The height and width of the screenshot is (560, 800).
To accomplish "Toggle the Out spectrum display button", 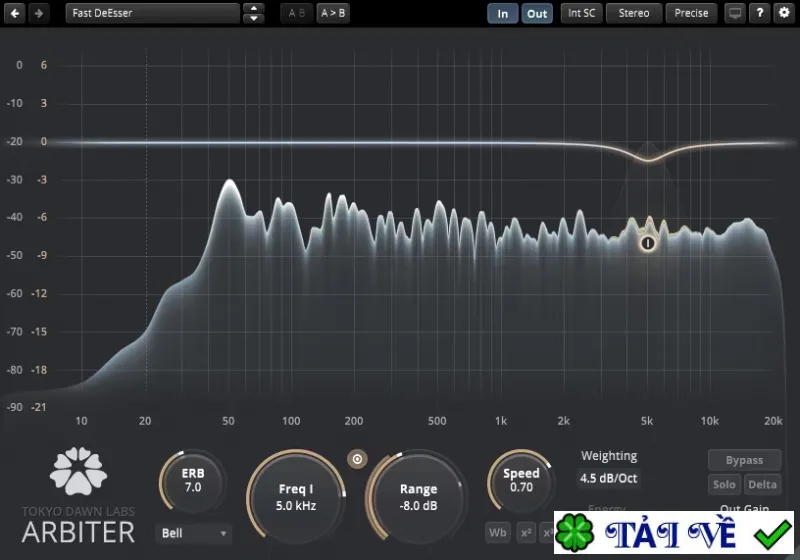I will pyautogui.click(x=537, y=13).
